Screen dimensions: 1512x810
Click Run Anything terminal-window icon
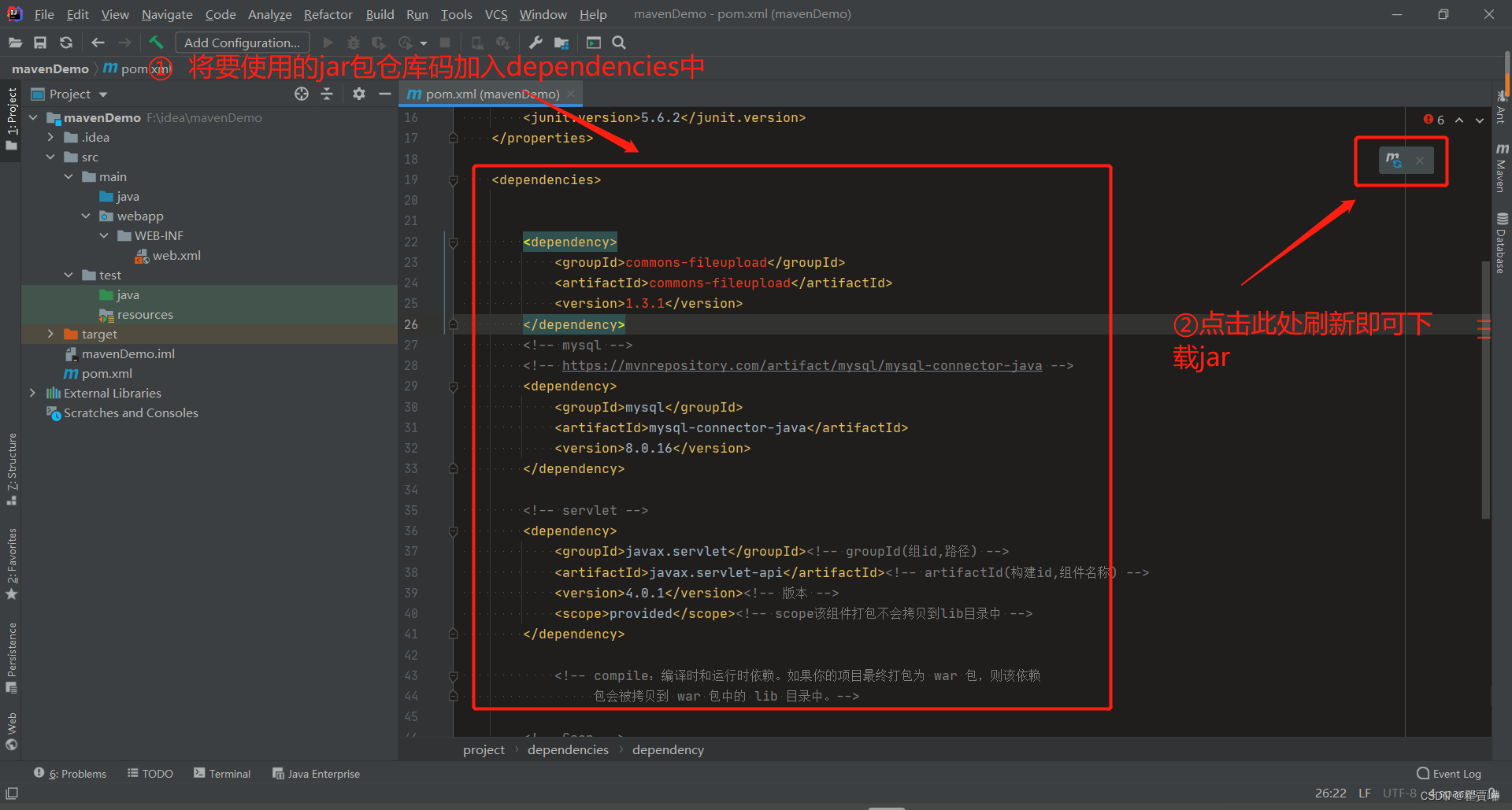[594, 43]
